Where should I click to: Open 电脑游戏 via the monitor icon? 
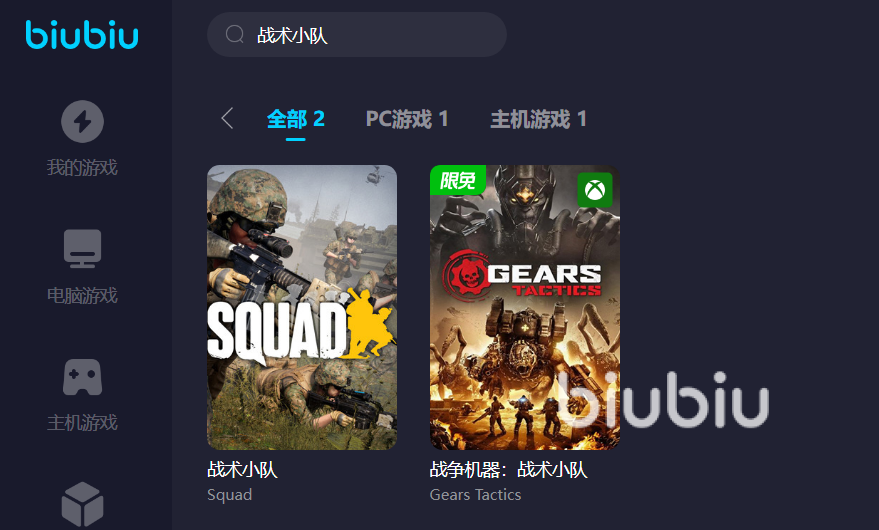82,248
